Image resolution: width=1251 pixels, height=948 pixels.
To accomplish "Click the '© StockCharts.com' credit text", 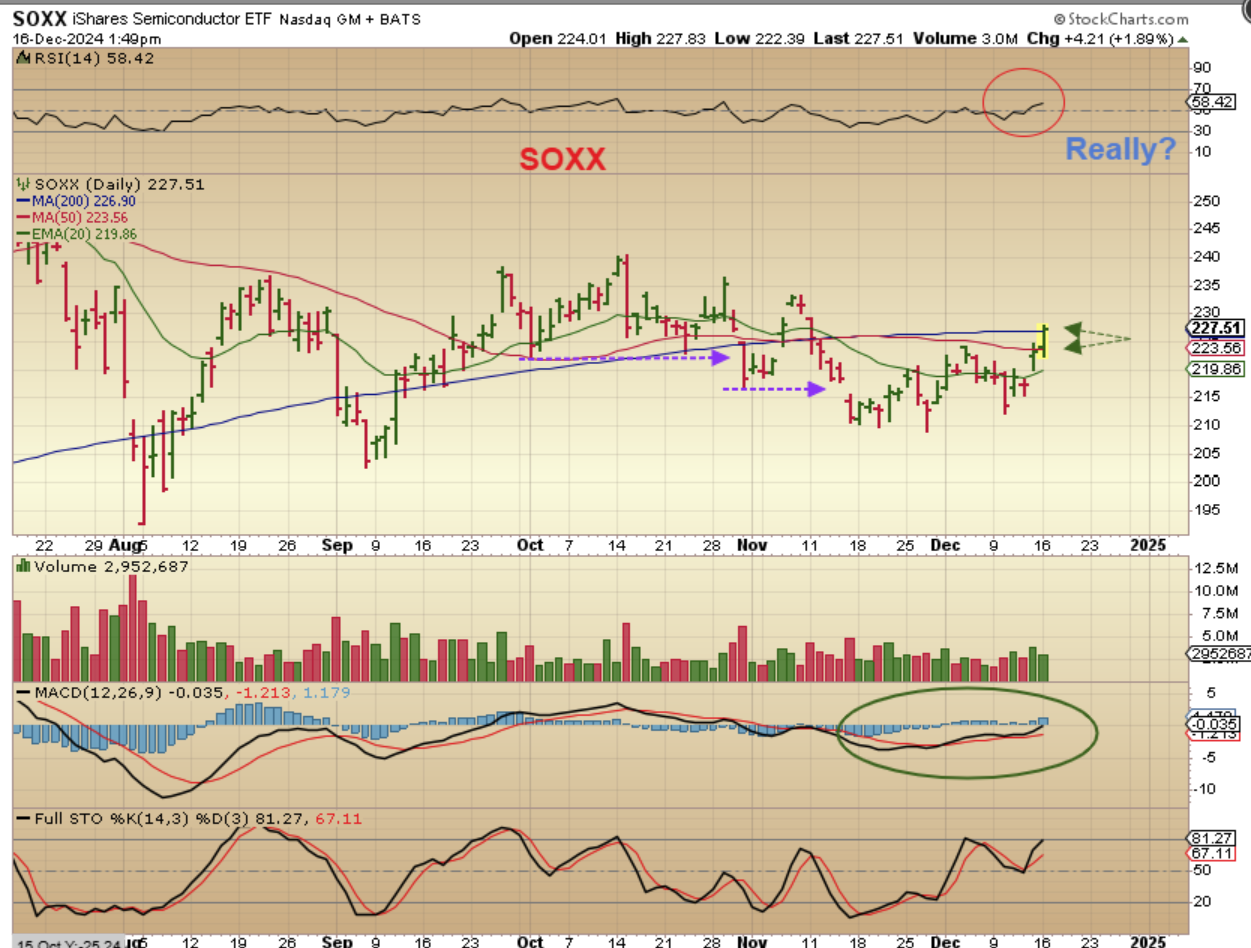I will click(x=1120, y=19).
